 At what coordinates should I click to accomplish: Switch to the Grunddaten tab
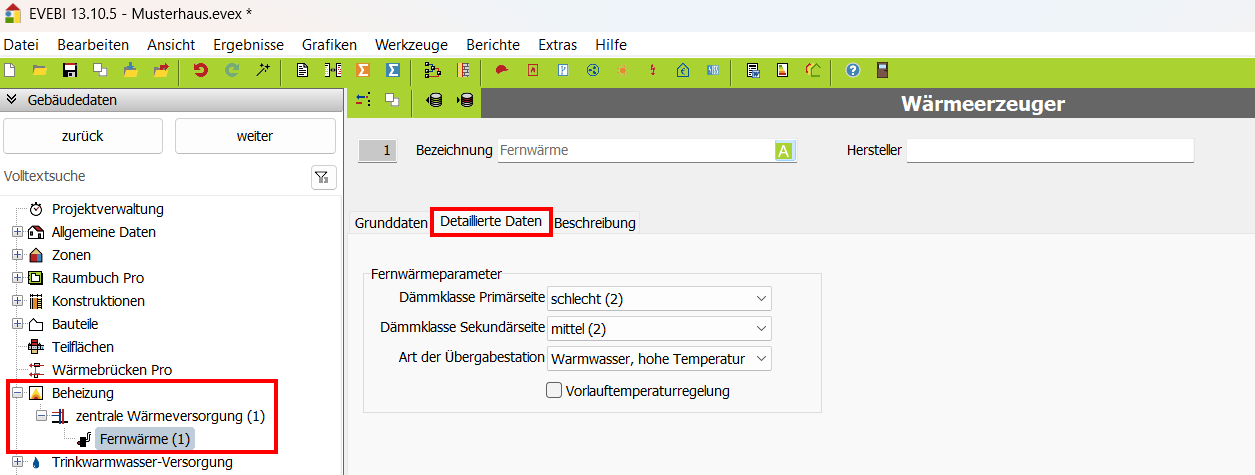click(x=390, y=223)
